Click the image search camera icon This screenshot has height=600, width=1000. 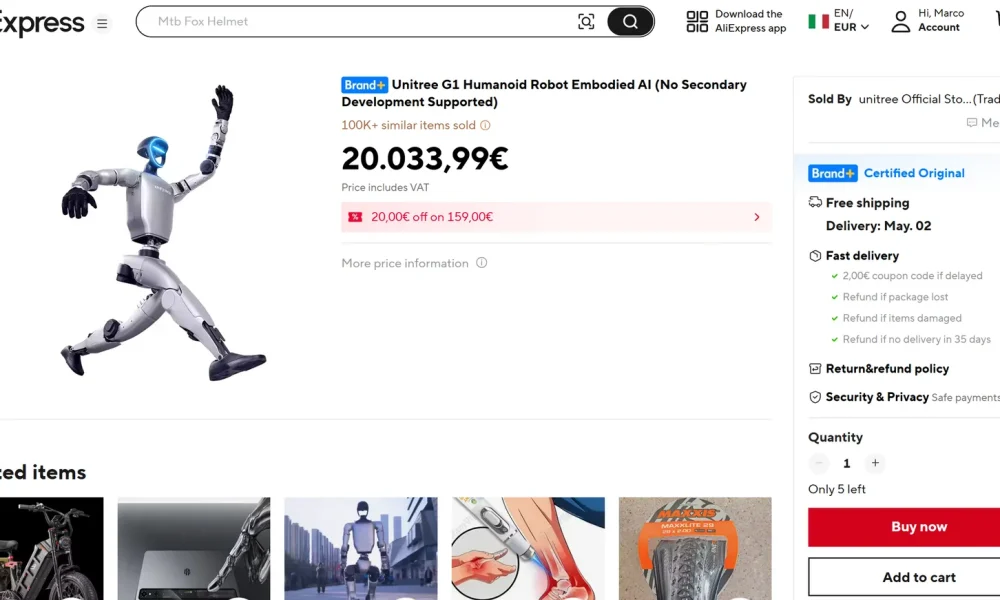(x=585, y=22)
